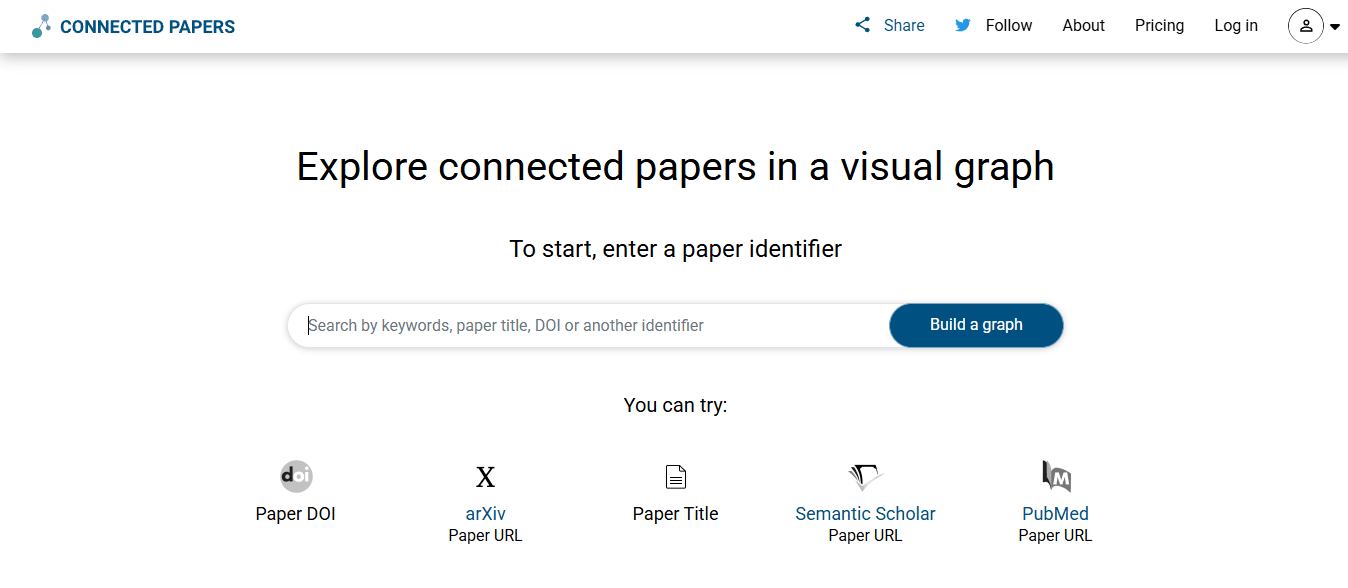
Task: Open the Pricing page
Action: pyautogui.click(x=1159, y=25)
